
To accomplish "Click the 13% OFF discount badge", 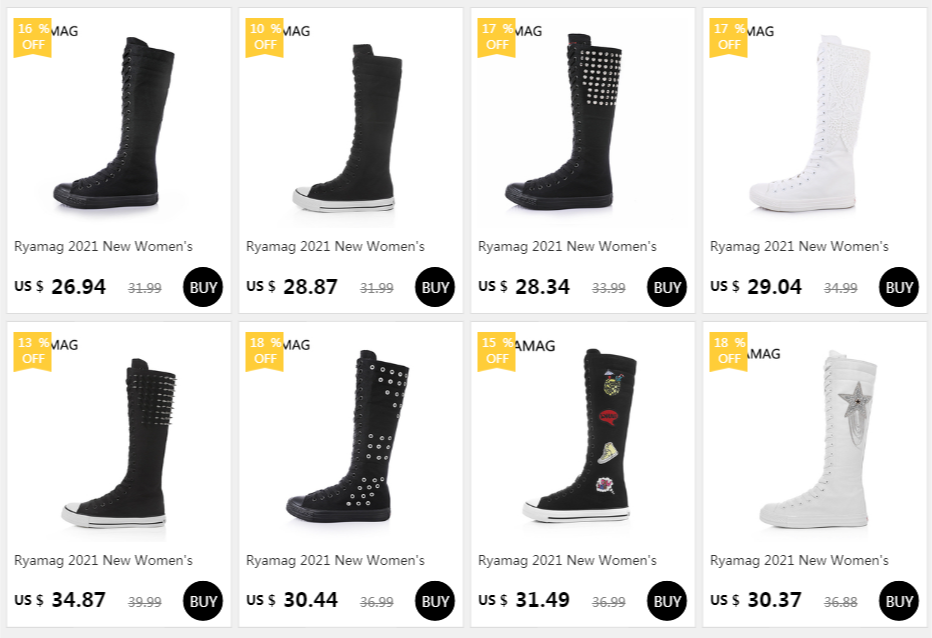I will coord(32,351).
